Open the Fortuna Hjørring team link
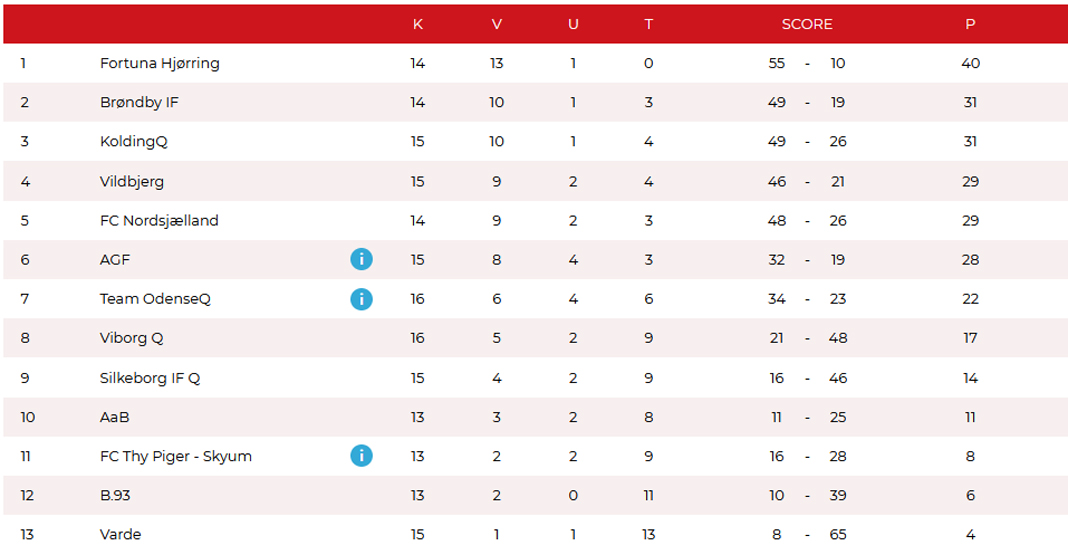Image resolution: width=1068 pixels, height=555 pixels. pos(159,63)
